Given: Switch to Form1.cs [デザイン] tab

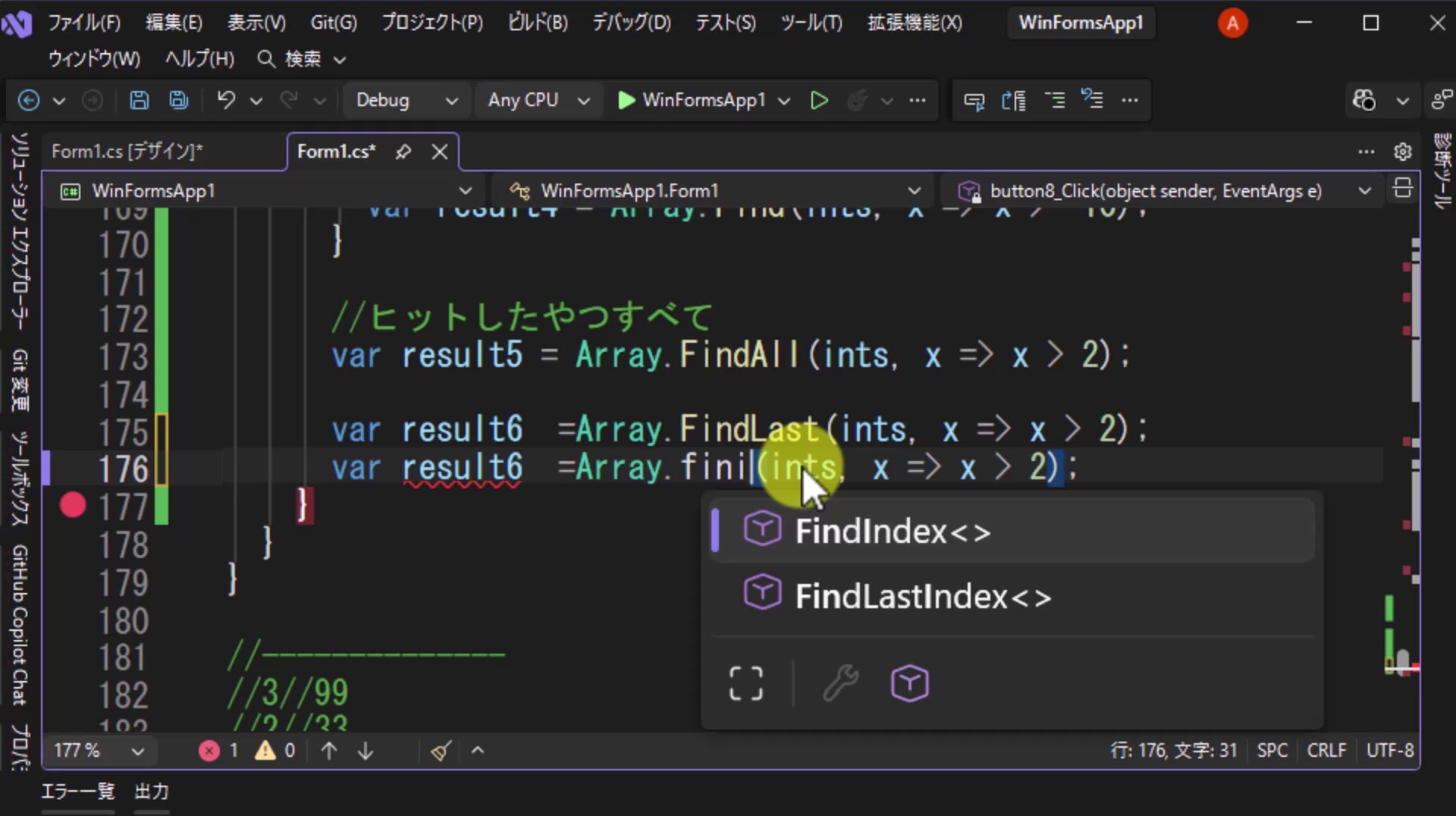Looking at the screenshot, I should pyautogui.click(x=127, y=152).
